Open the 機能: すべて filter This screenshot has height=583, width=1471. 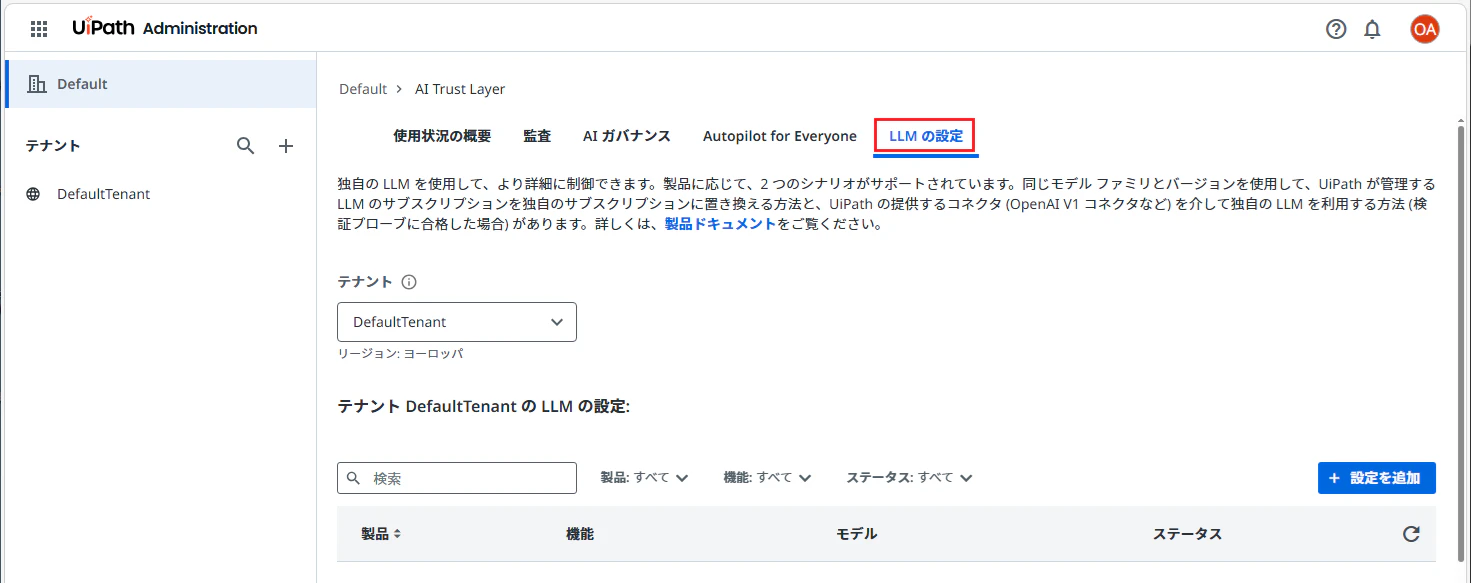pos(767,478)
